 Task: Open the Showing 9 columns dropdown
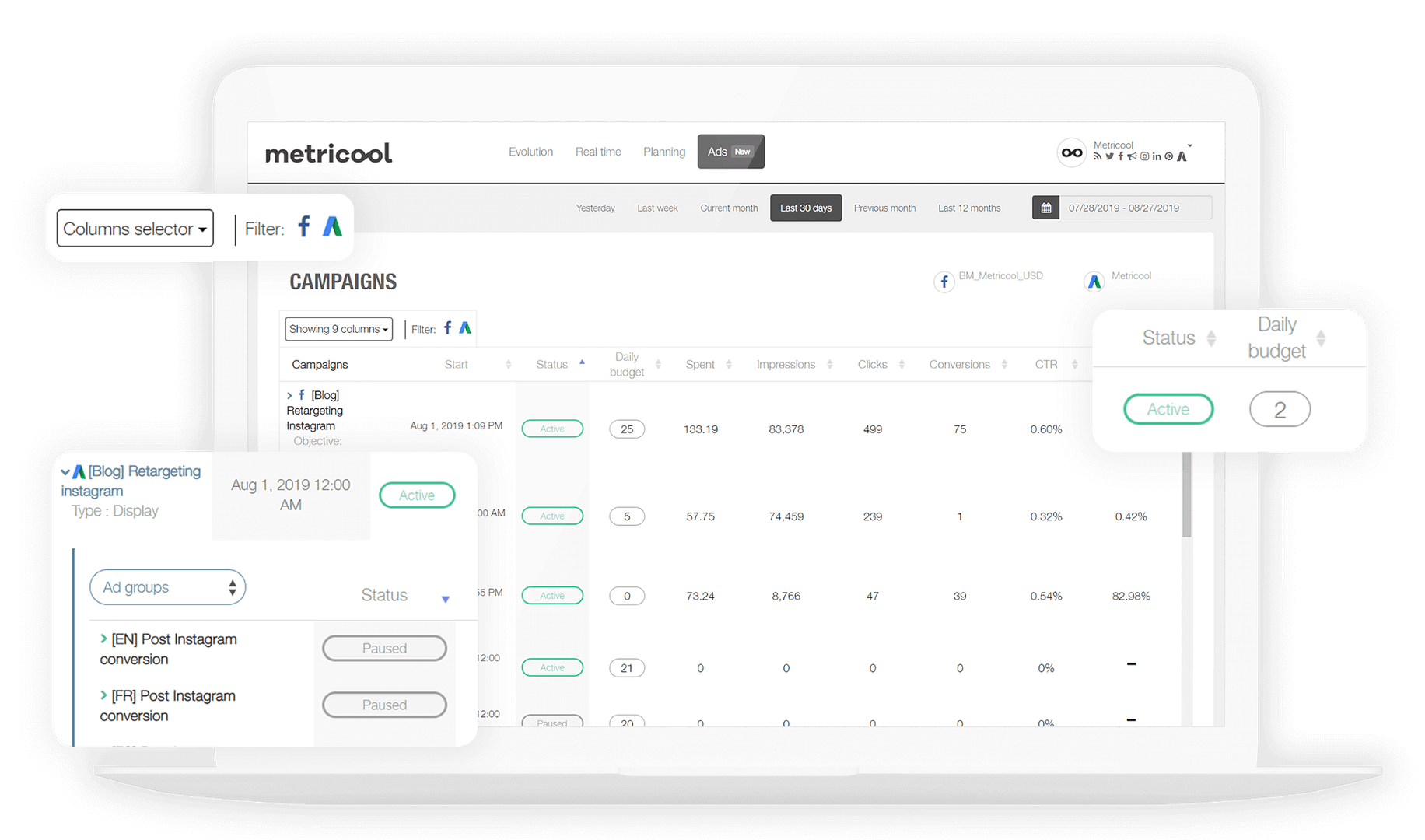point(338,329)
